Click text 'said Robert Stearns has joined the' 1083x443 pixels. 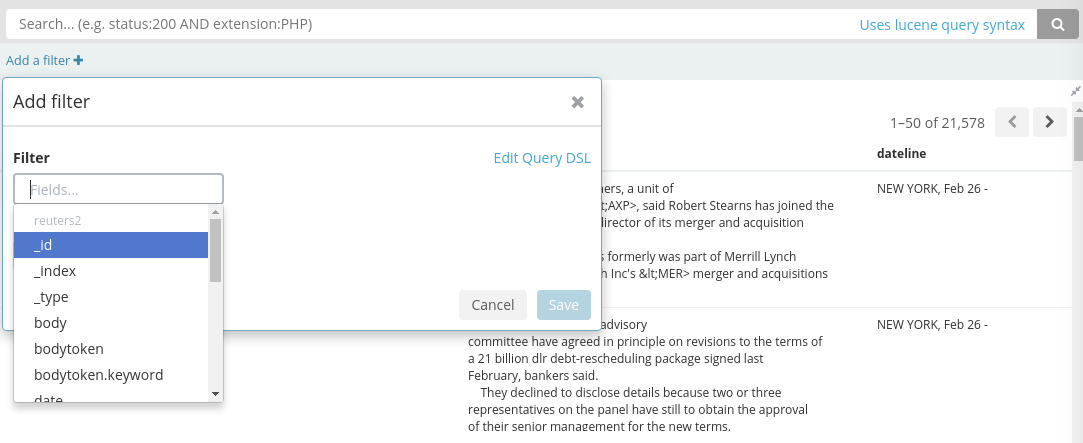coord(740,205)
